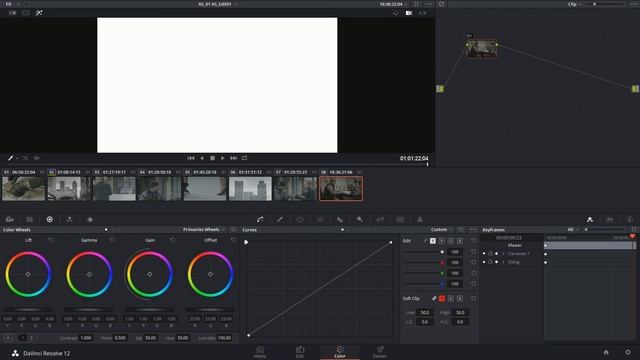
Task: Reset all primaries wheels
Action: (x=233, y=230)
